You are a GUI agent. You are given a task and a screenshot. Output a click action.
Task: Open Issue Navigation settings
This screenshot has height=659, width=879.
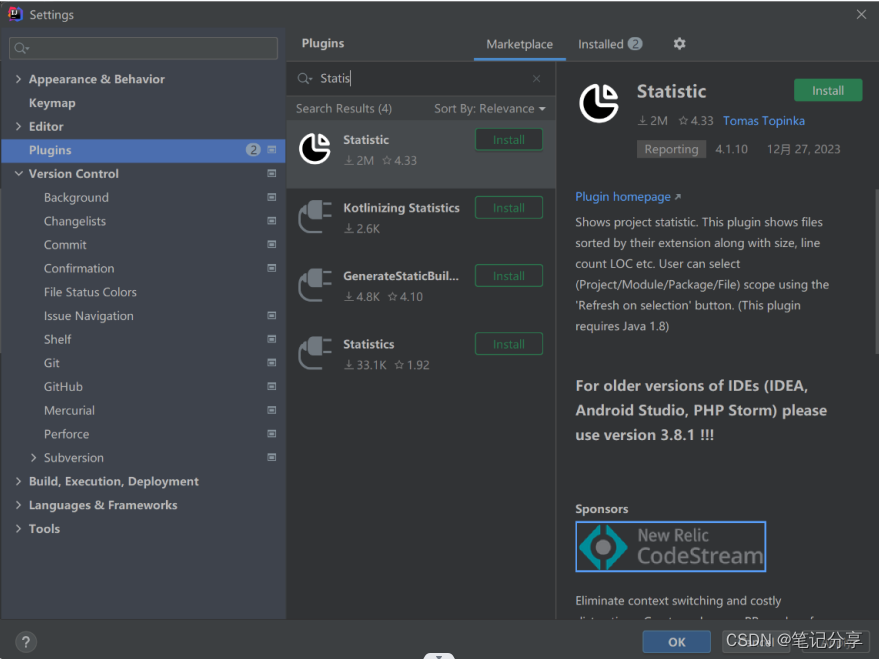(89, 316)
